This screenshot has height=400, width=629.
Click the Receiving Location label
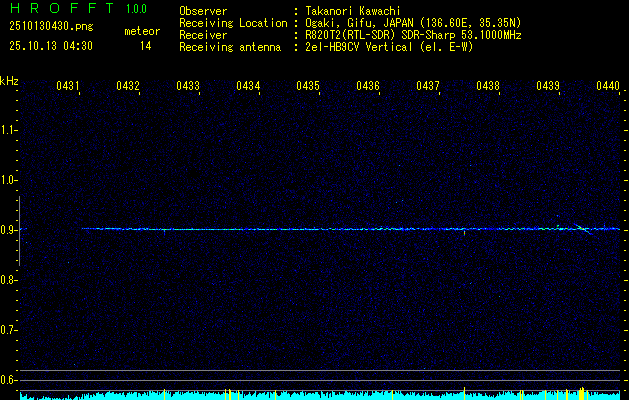tap(233, 23)
